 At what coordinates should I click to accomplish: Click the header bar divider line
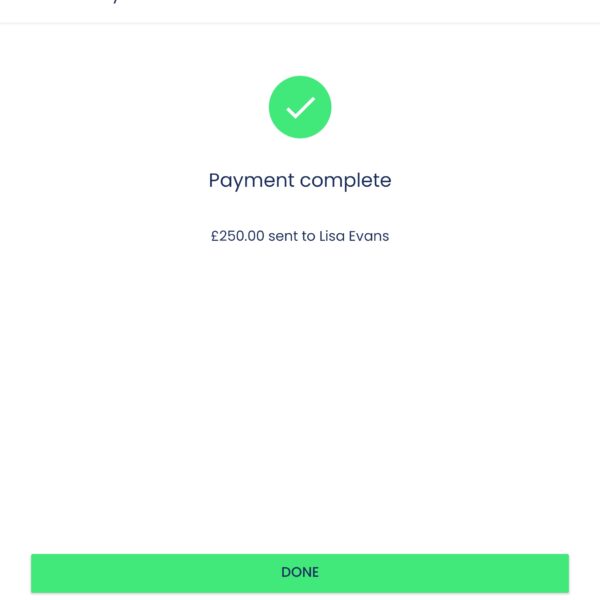tap(300, 23)
